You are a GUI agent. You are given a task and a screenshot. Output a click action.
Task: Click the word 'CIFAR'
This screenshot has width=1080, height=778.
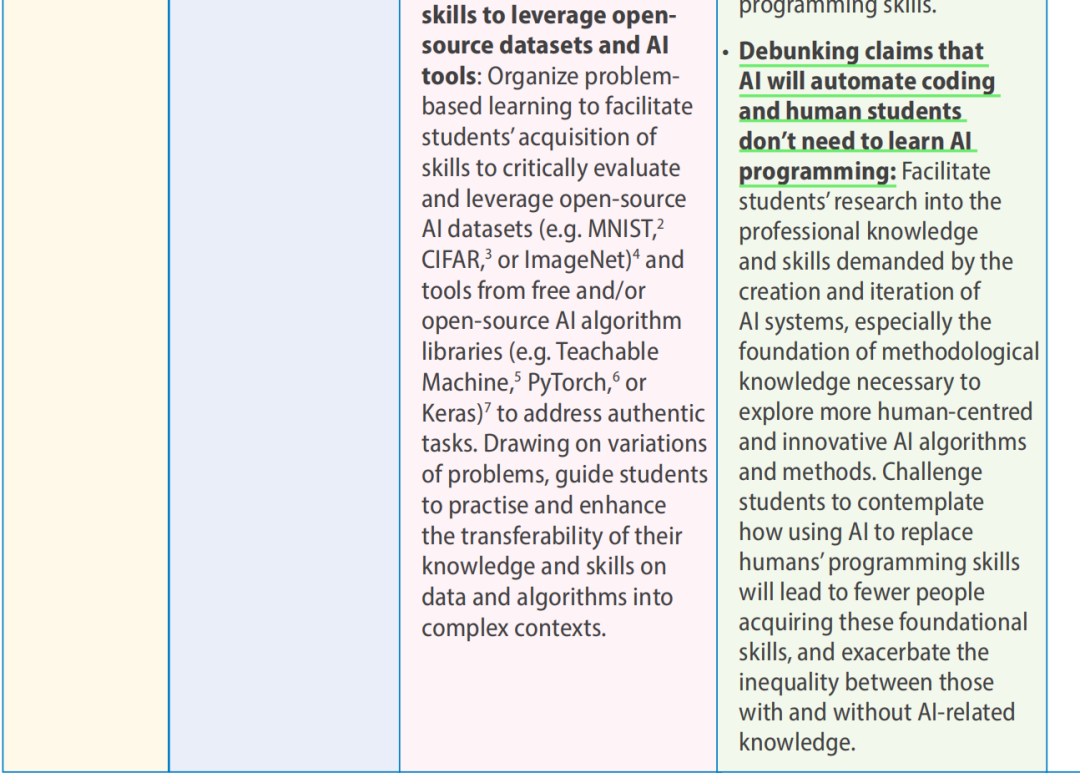tap(449, 260)
